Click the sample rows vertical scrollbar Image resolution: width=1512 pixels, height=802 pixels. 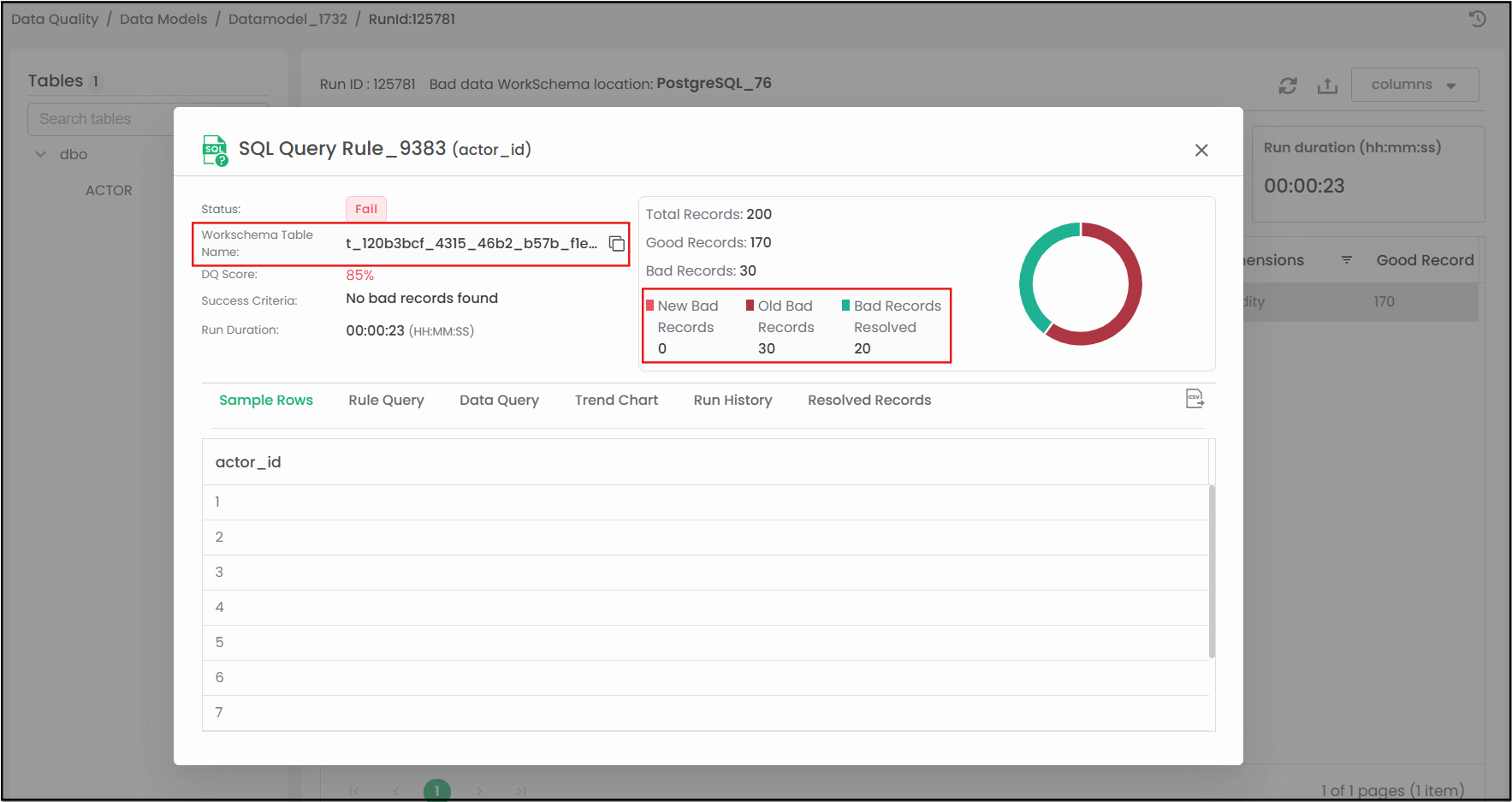(x=1211, y=571)
